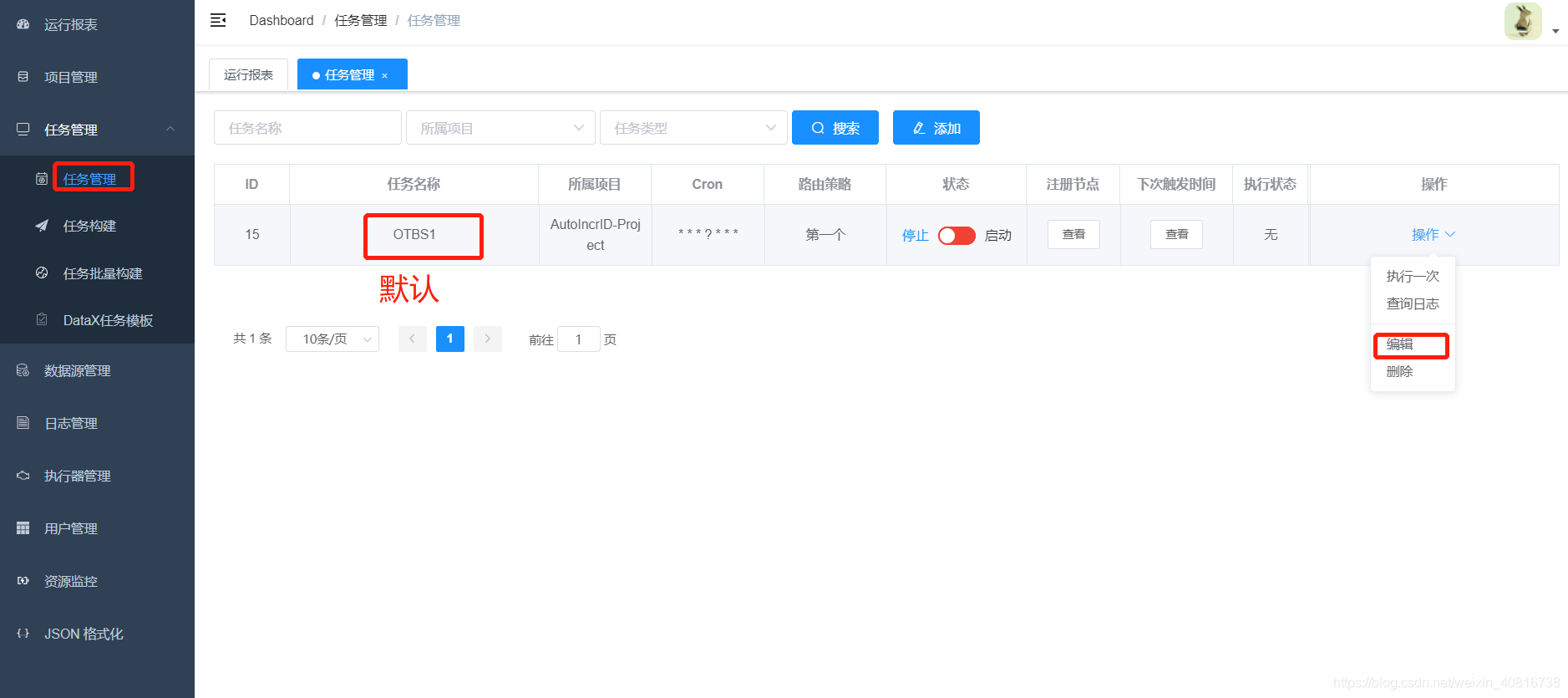Click the 日志管理 document icon
This screenshot has width=1568, height=698.
23,423
